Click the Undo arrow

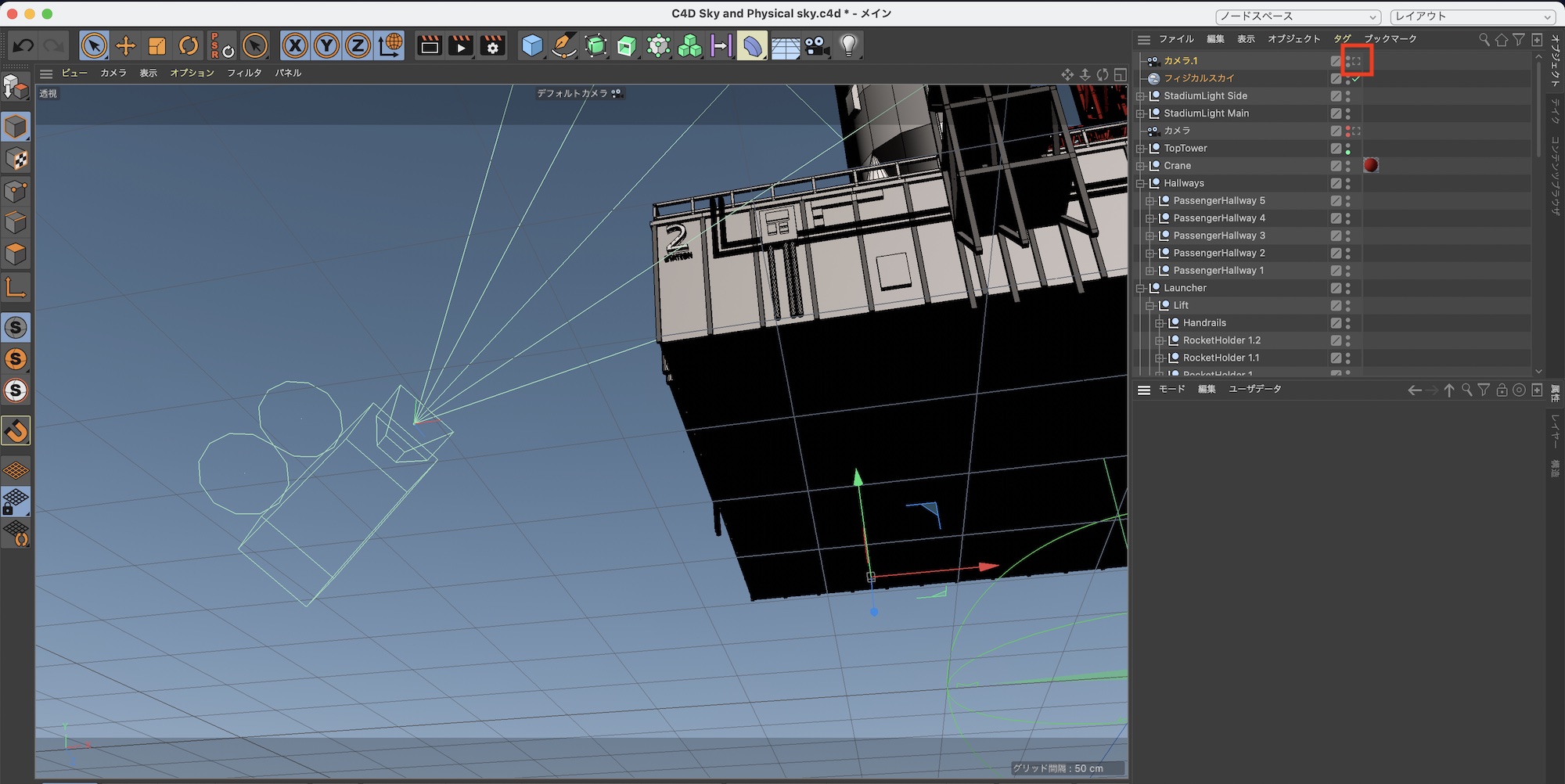(x=23, y=46)
